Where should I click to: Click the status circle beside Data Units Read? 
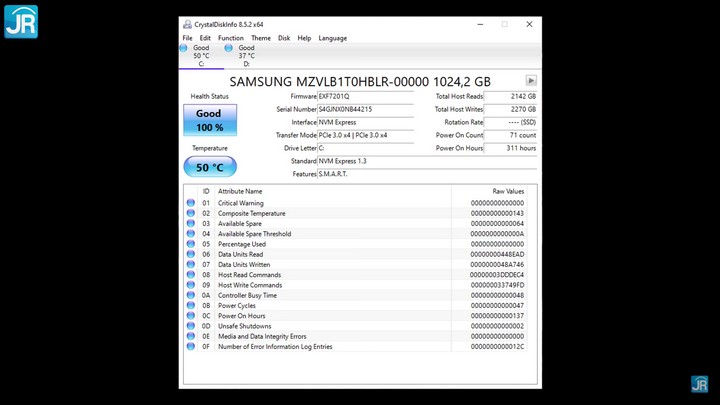191,254
